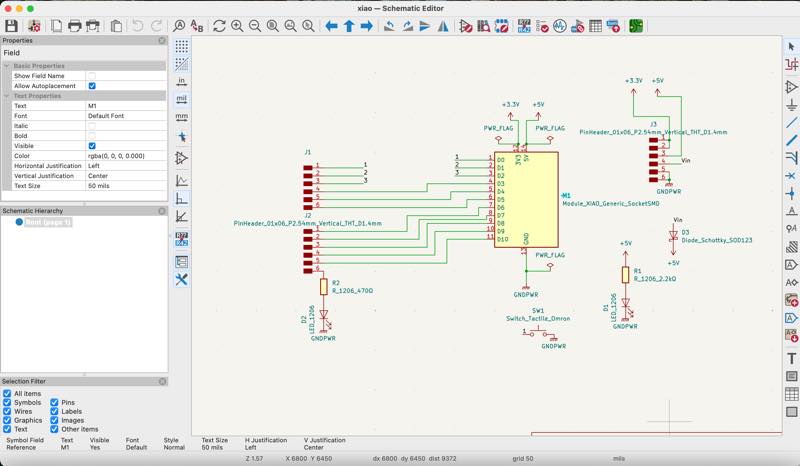800x466 pixels.
Task: Uncheck Allow Autoplacement
Action: point(92,86)
